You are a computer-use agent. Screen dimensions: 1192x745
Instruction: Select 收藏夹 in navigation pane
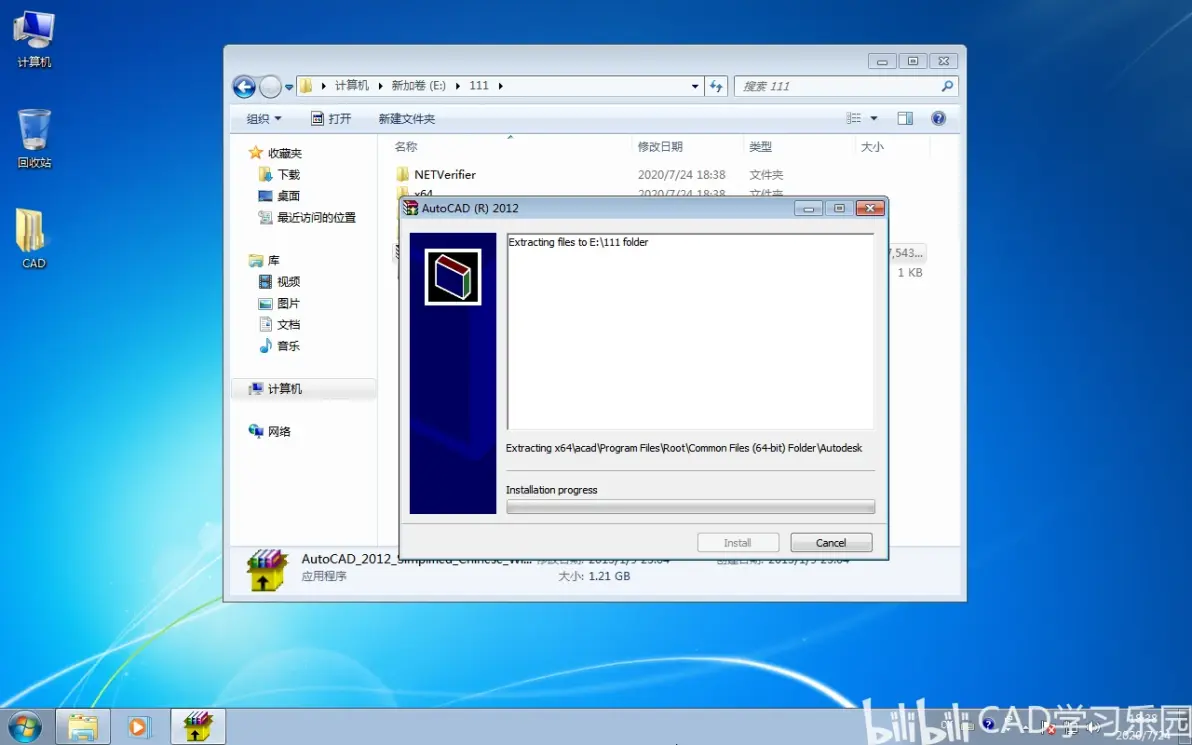pos(284,153)
